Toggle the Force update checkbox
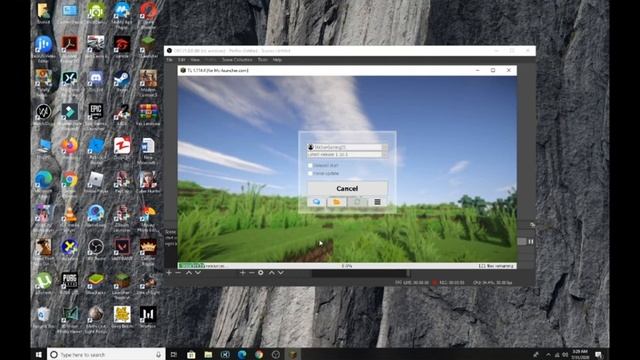The width and height of the screenshot is (640, 360). click(310, 173)
